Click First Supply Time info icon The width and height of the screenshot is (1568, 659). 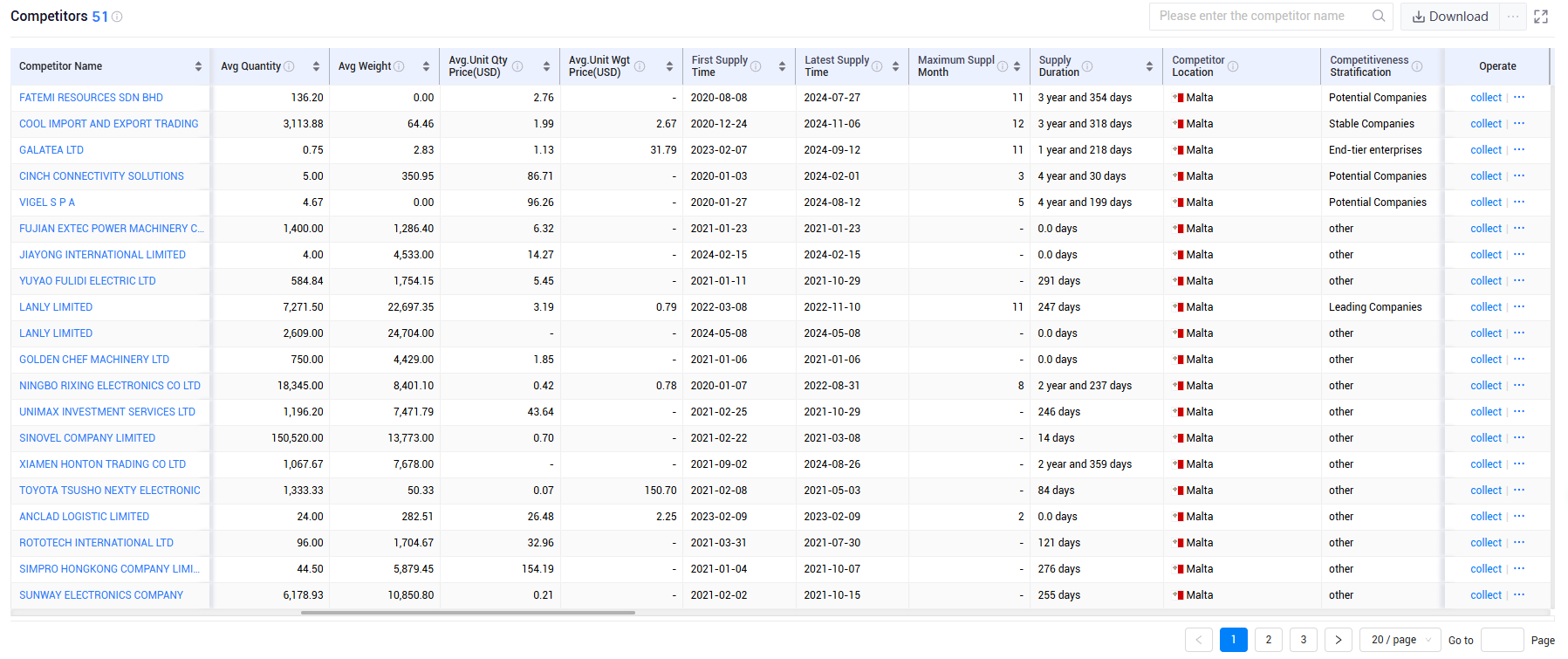[x=756, y=66]
